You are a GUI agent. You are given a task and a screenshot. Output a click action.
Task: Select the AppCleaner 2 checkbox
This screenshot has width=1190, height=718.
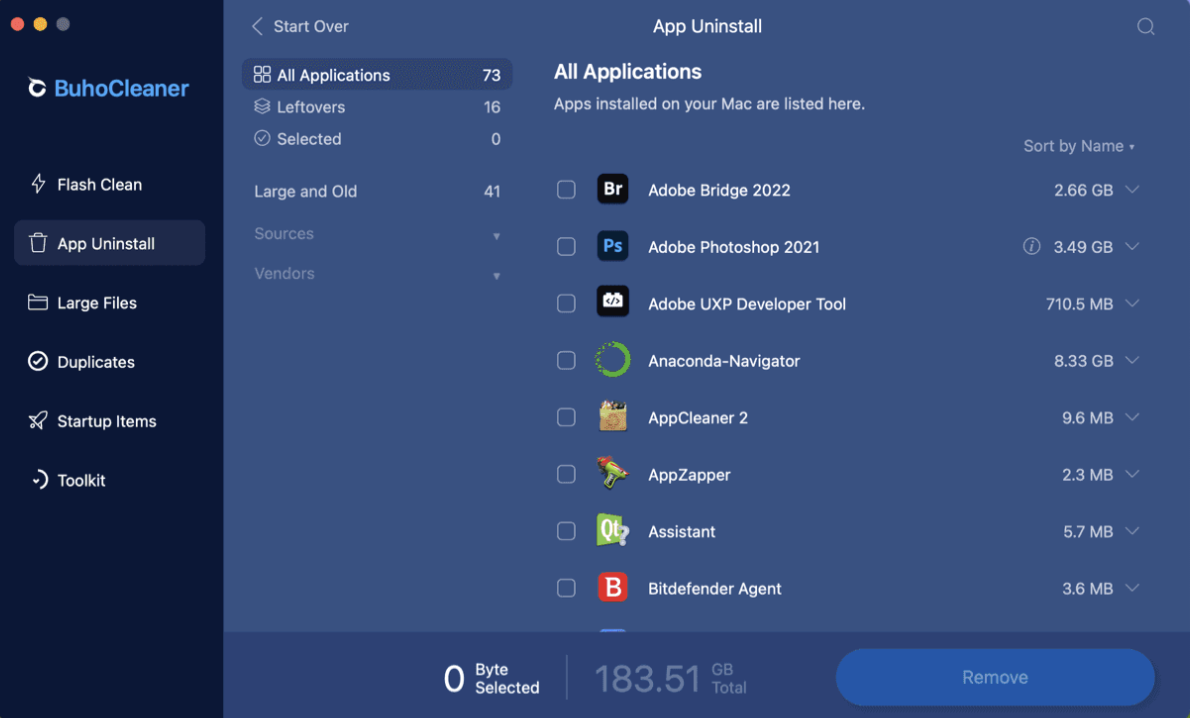566,417
